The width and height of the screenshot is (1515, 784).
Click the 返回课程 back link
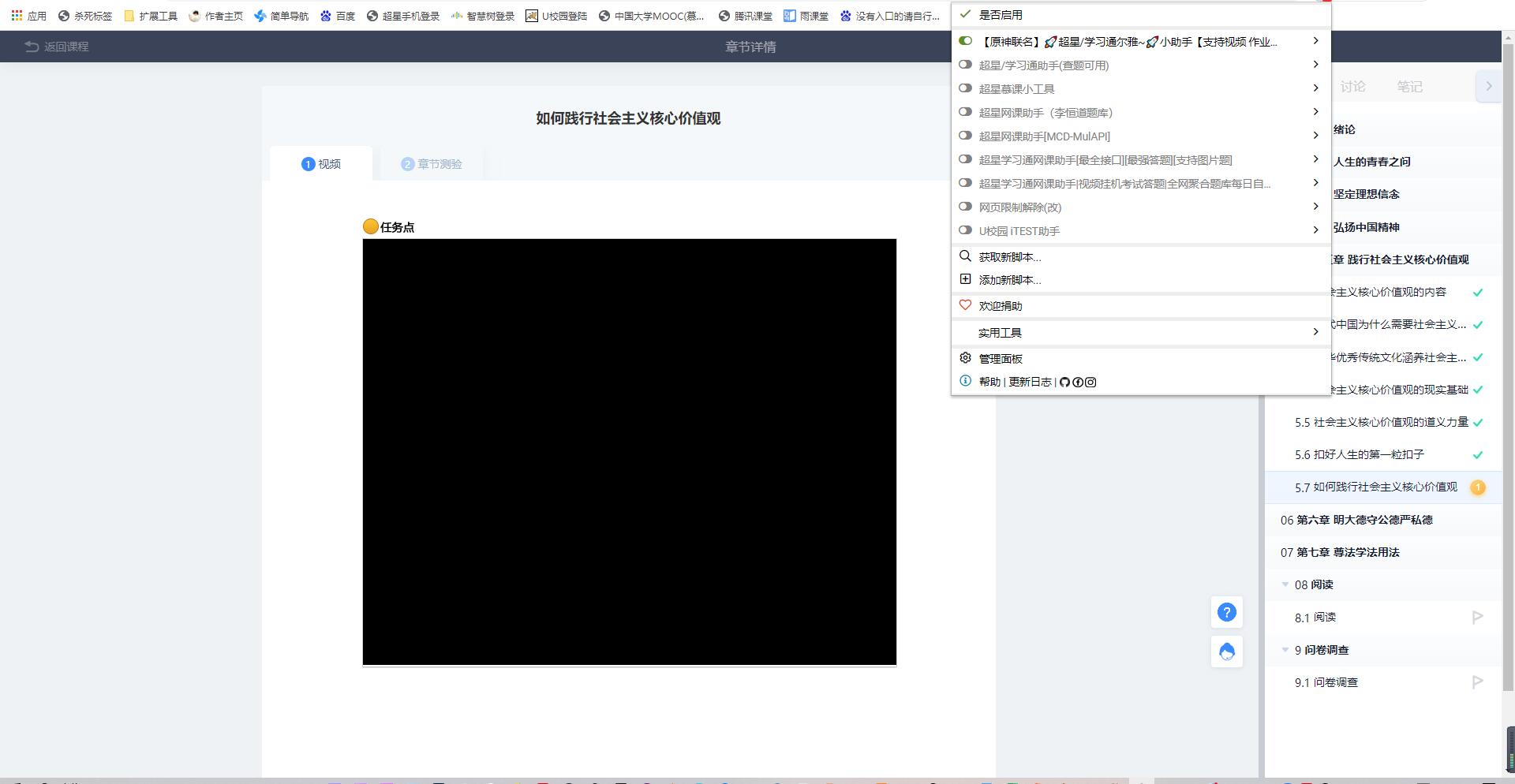57,47
